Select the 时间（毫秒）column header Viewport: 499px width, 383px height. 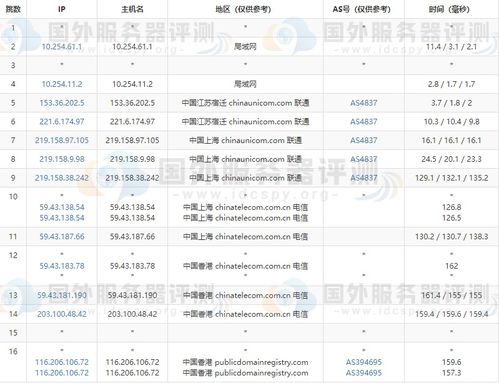click(x=449, y=9)
